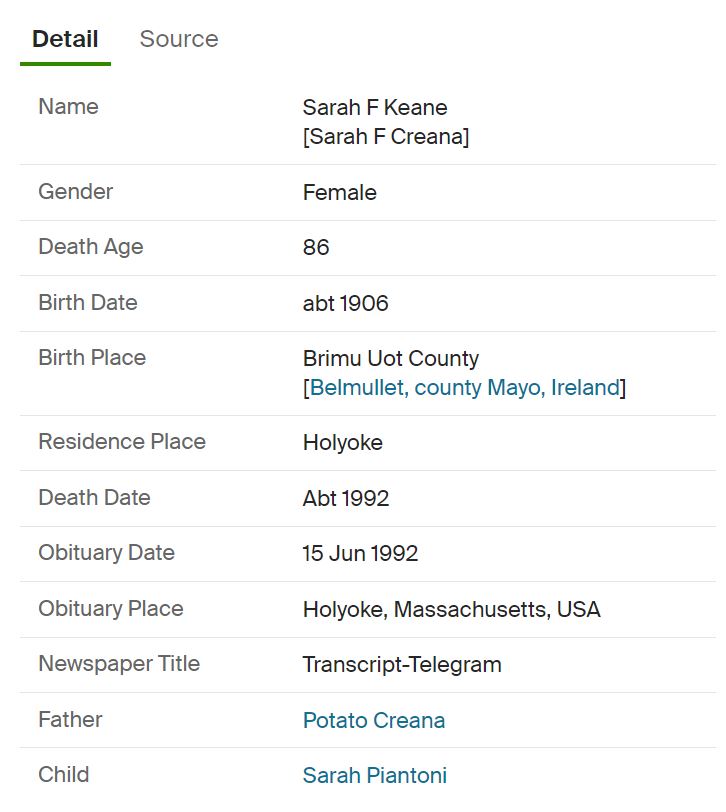Click the Transcript-Telegram newspaper title
The height and width of the screenshot is (812, 726).
pos(402,664)
